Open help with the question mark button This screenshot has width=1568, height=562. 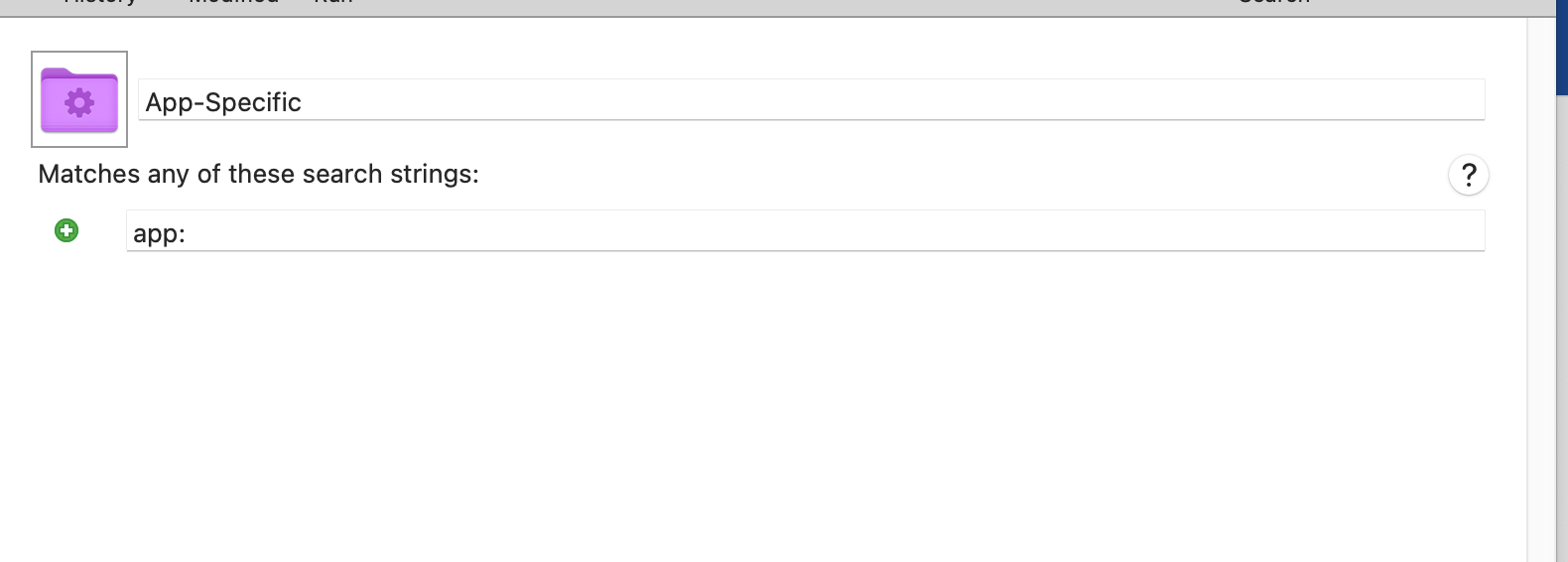pos(1469,175)
